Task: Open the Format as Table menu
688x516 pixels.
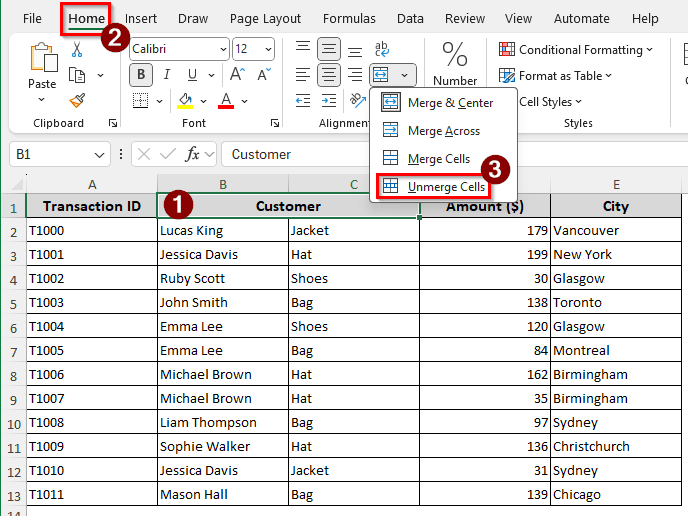Action: click(x=555, y=76)
